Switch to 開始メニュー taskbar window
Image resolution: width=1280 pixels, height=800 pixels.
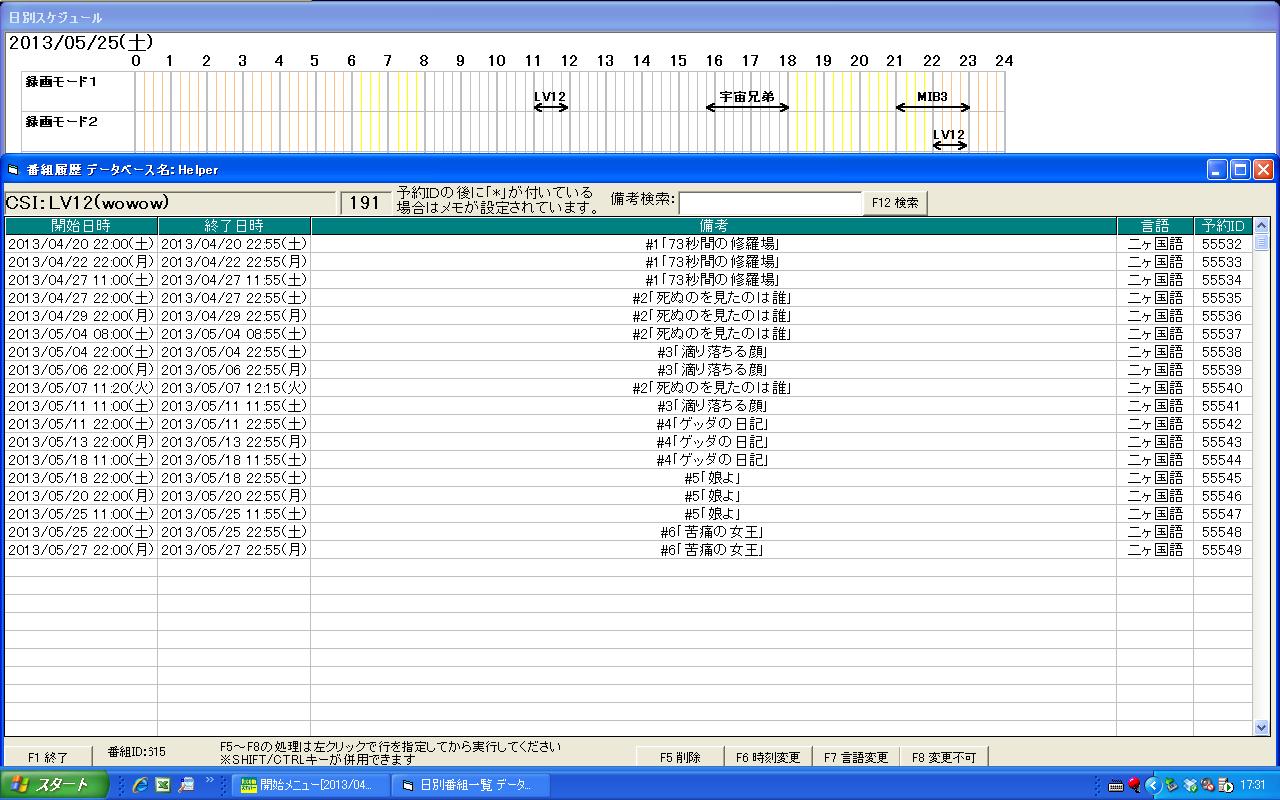pos(310,785)
